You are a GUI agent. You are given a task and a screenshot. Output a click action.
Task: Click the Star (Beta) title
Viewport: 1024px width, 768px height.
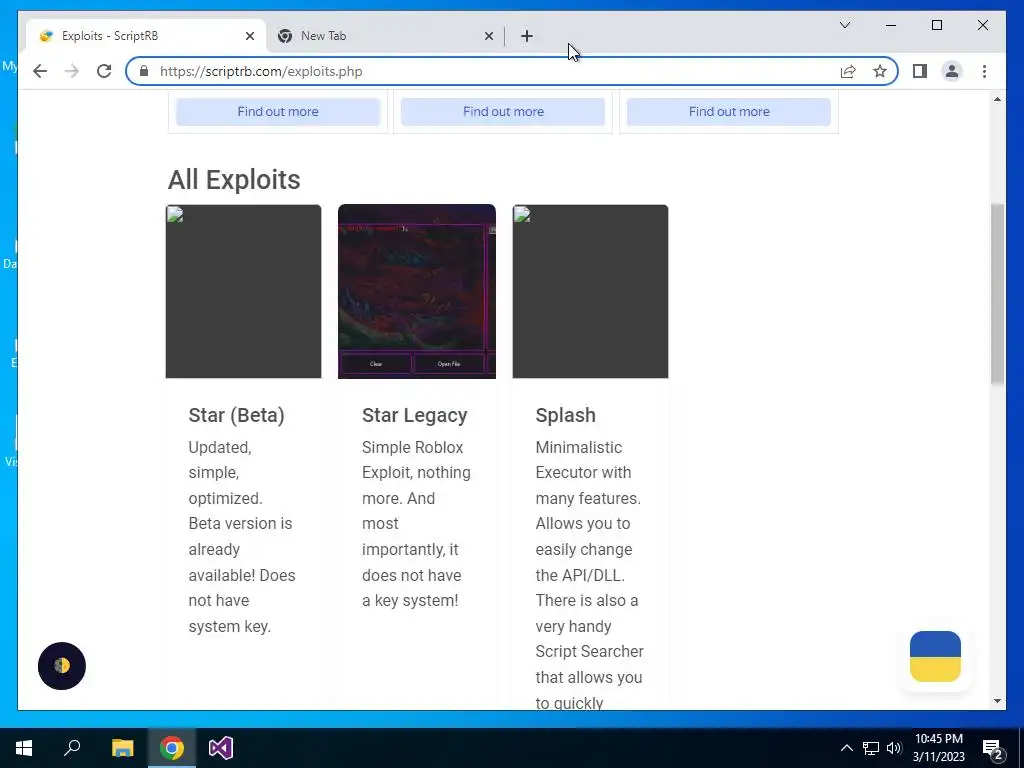[x=236, y=415]
